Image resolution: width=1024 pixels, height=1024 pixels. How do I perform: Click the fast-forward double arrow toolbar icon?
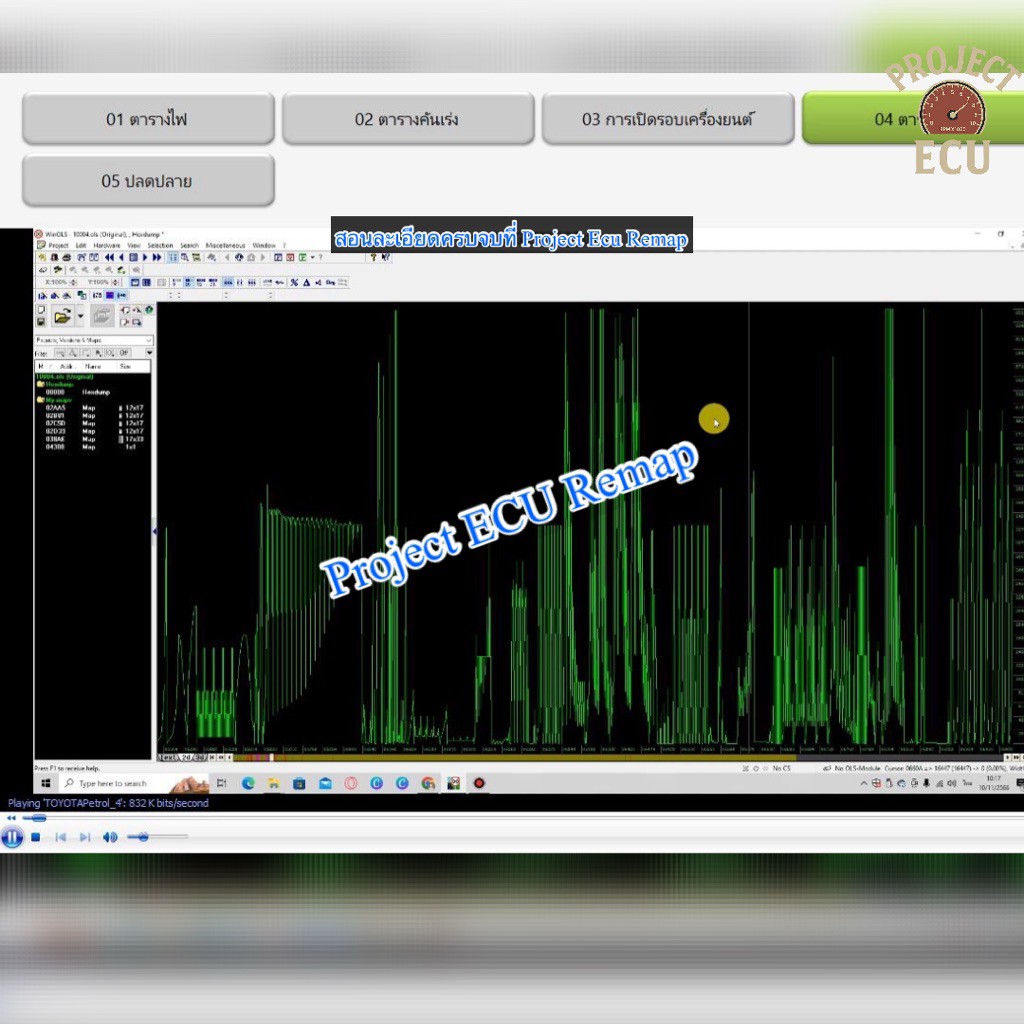(157, 257)
